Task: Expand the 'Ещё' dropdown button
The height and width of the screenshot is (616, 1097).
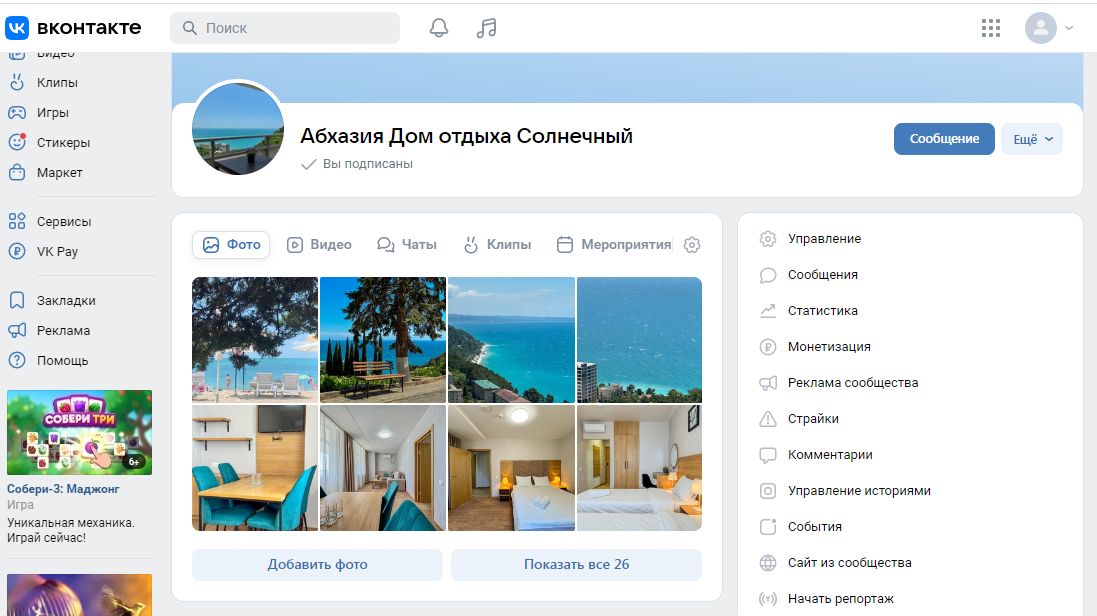Action: point(1031,139)
